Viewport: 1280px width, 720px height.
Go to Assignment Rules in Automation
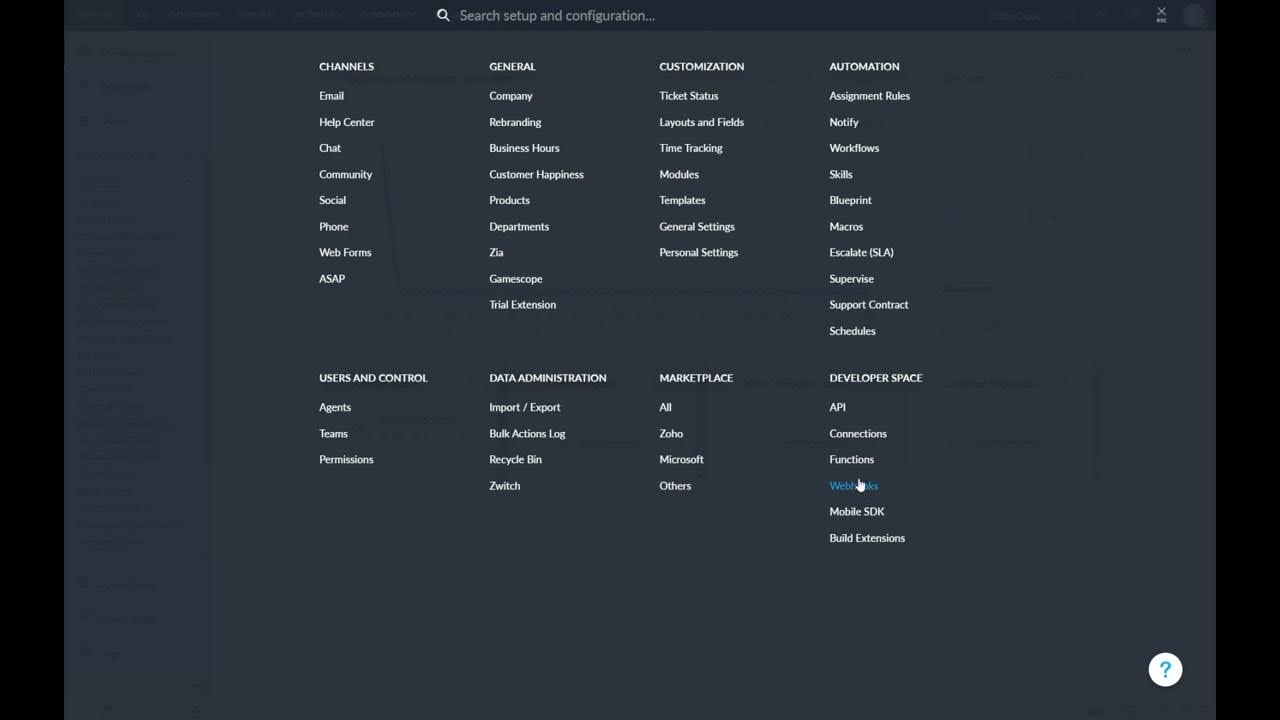coord(869,96)
